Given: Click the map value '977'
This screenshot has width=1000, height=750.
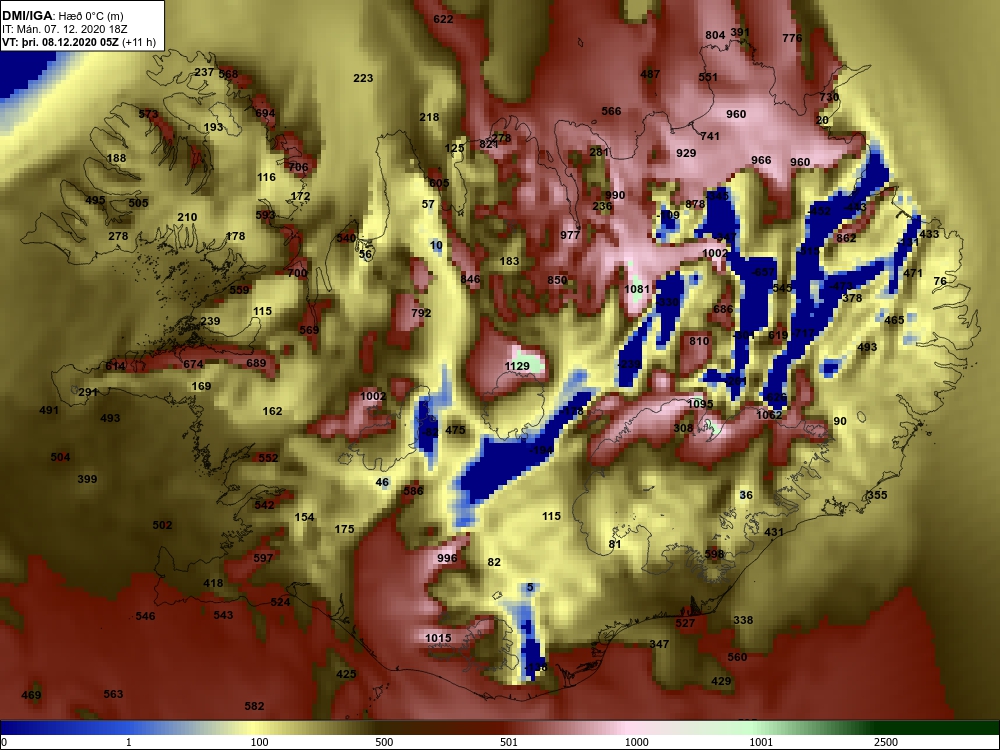Looking at the screenshot, I should 570,235.
